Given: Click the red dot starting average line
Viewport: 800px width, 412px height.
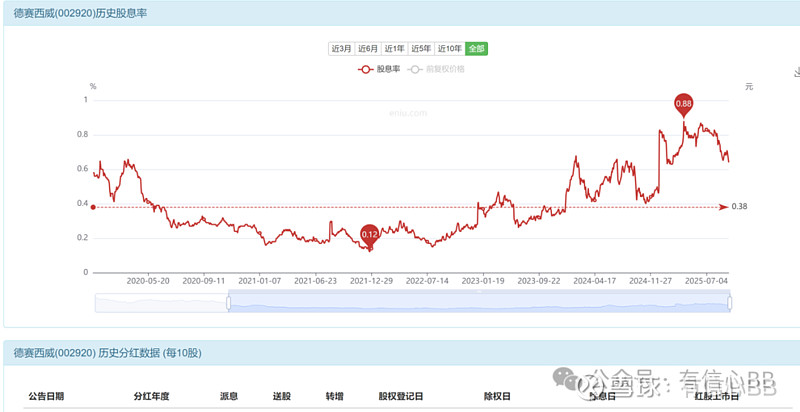Looking at the screenshot, I should click(x=93, y=207).
